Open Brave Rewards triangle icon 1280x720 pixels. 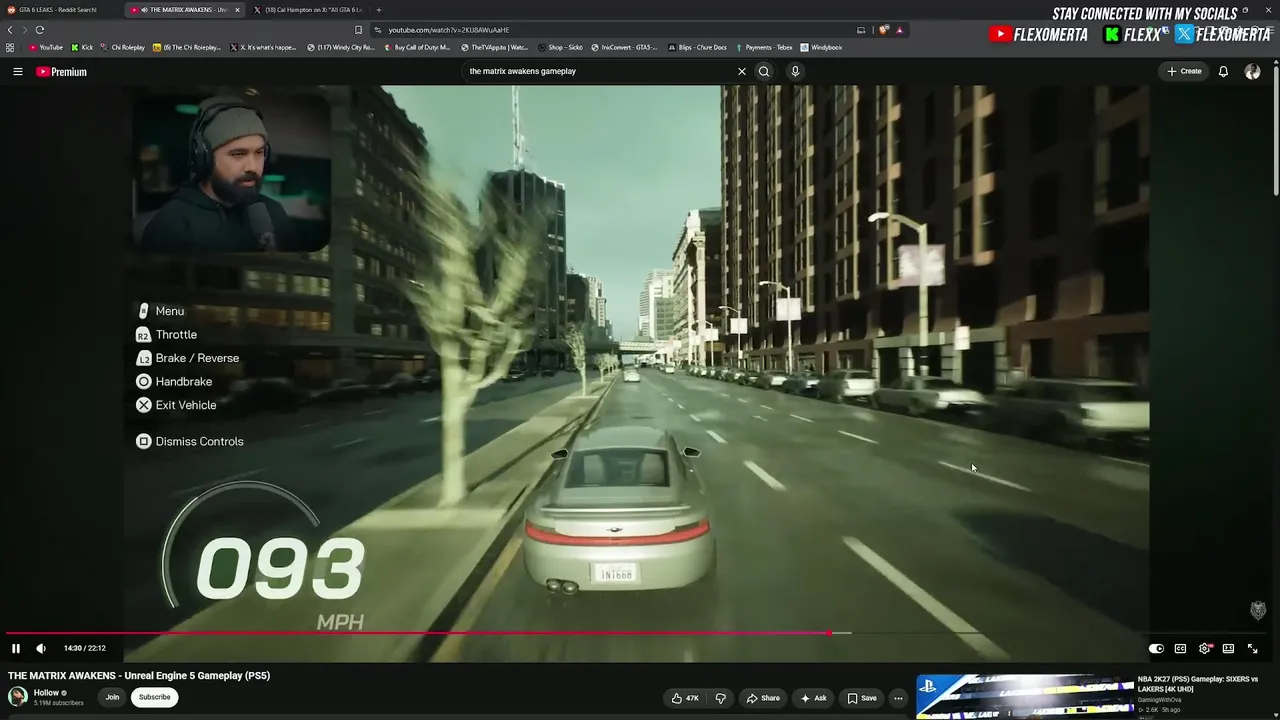tap(899, 30)
